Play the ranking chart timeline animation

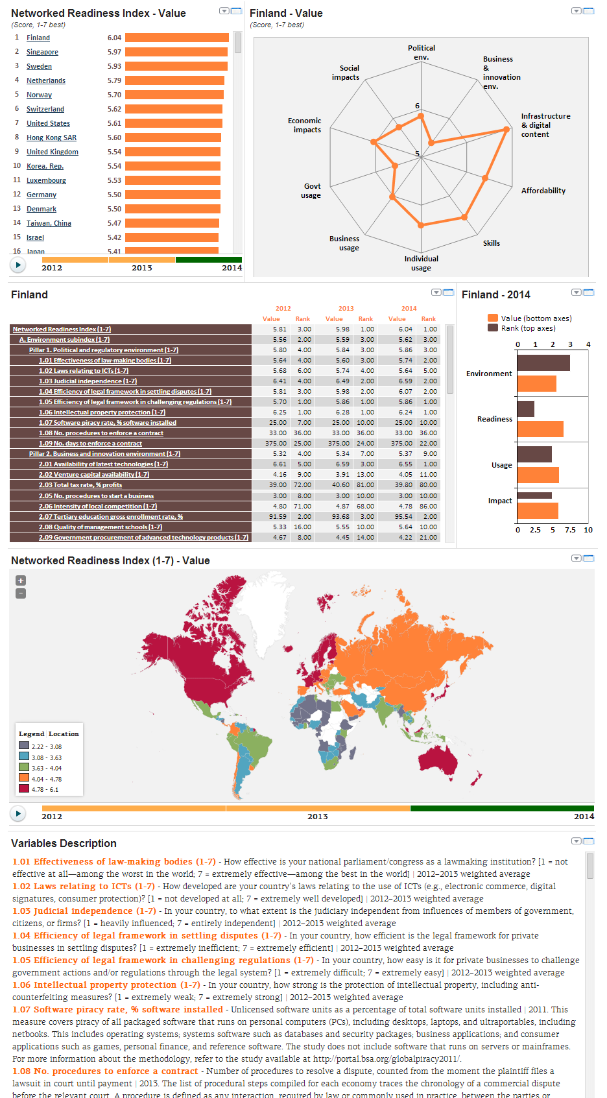point(17,265)
